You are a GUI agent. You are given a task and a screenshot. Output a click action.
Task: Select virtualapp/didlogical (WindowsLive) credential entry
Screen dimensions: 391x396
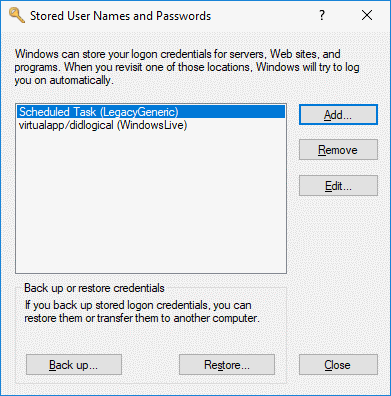point(151,125)
